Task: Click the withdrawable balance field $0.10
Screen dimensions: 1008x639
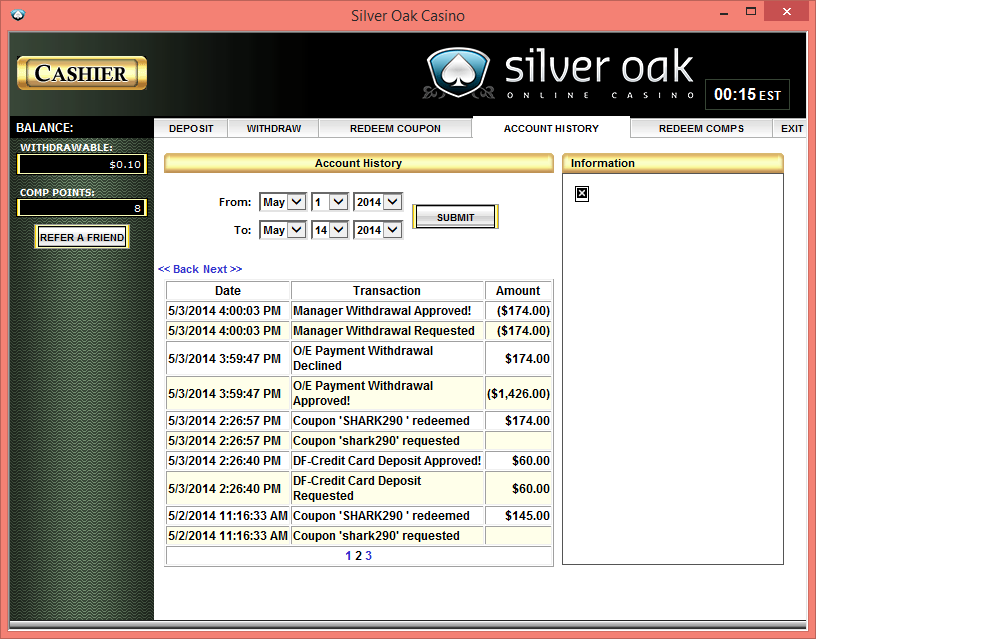Action: 82,165
